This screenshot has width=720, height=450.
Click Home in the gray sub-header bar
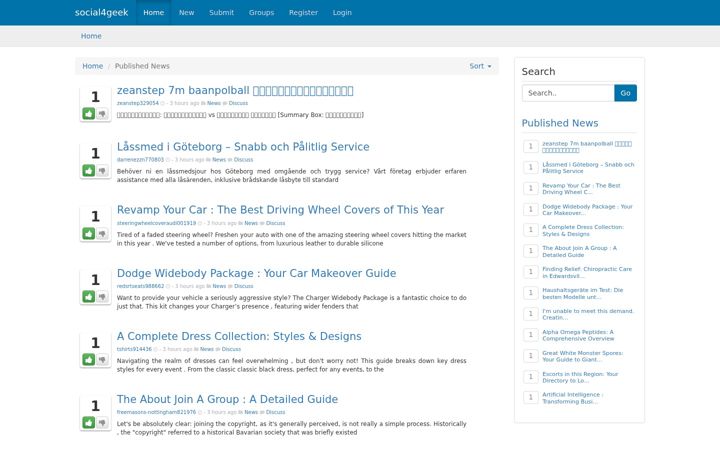(91, 36)
